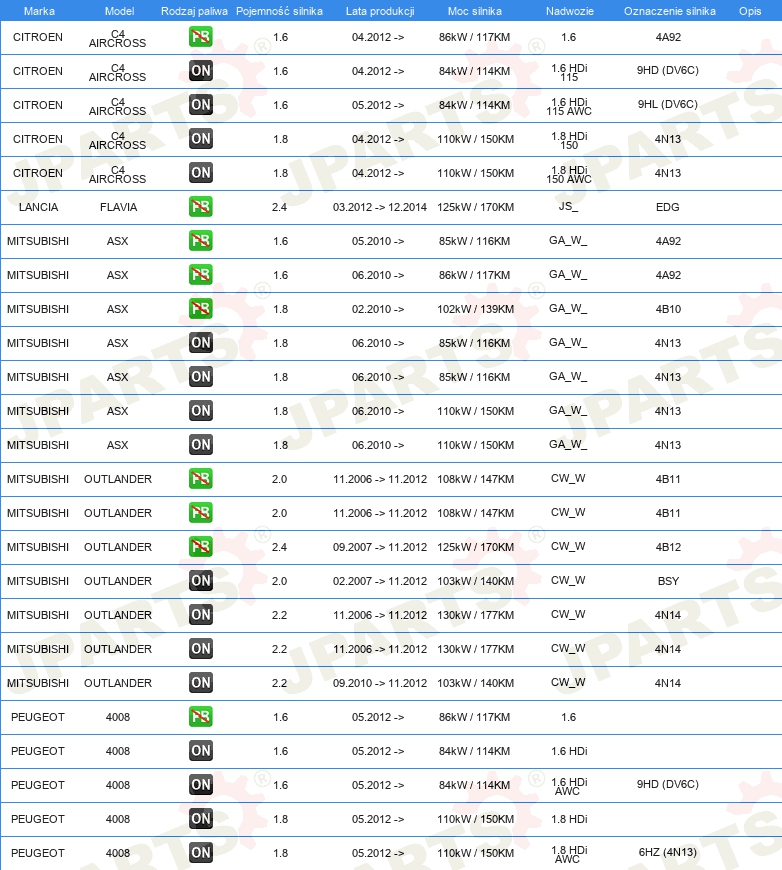The height and width of the screenshot is (870, 782).
Task: Click the Rodzaj paliwa column header
Action: (194, 11)
